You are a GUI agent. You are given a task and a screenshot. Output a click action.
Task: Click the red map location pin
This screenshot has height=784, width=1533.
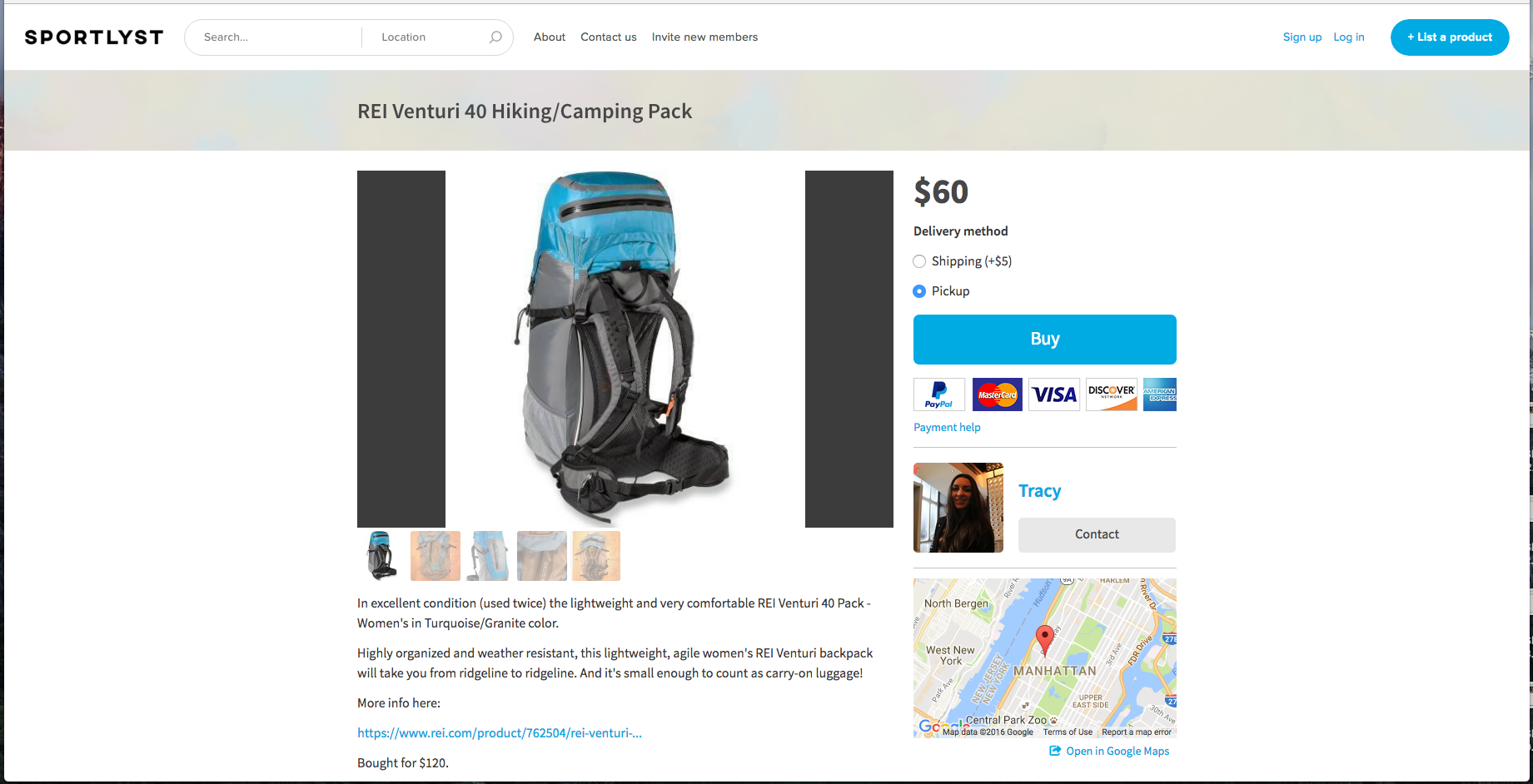click(1044, 640)
